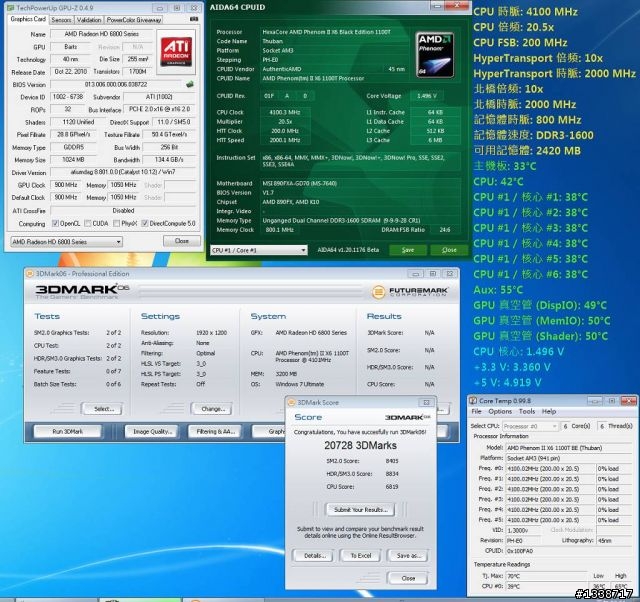Toggle the PhysX checkbox in GPU-Z
This screenshot has width=640, height=602.
116,223
